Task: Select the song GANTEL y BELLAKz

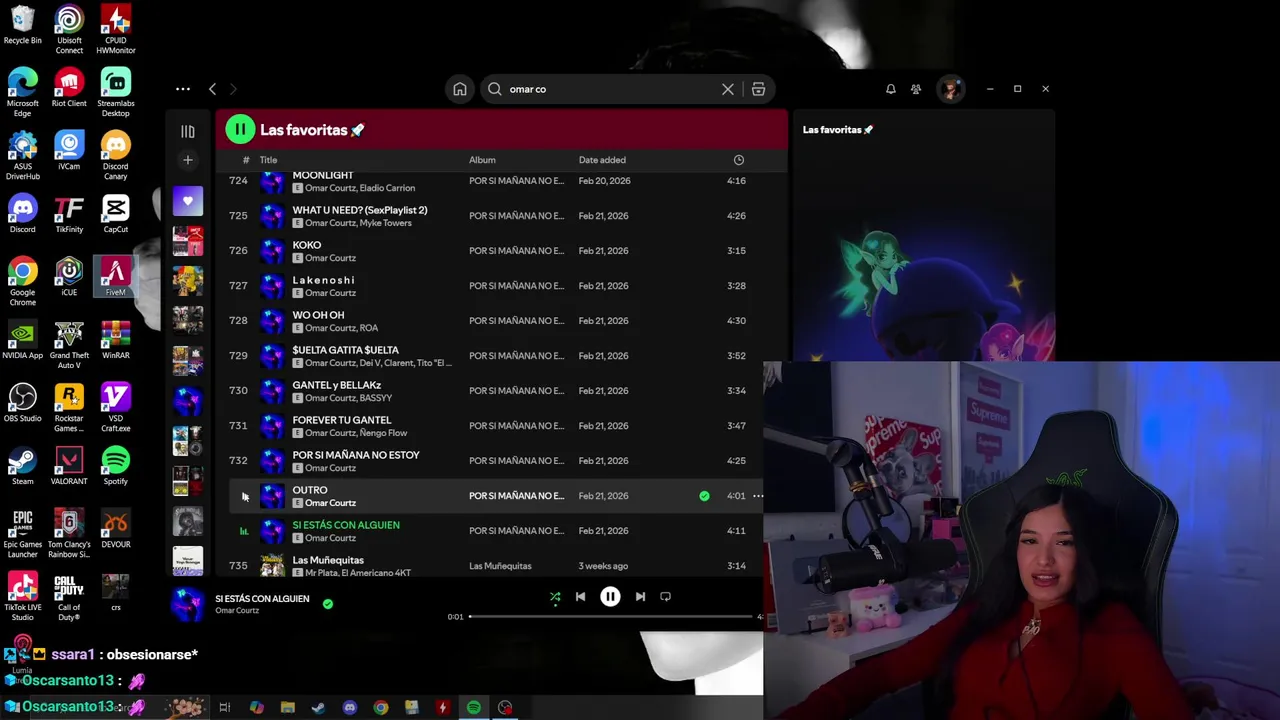Action: click(336, 385)
